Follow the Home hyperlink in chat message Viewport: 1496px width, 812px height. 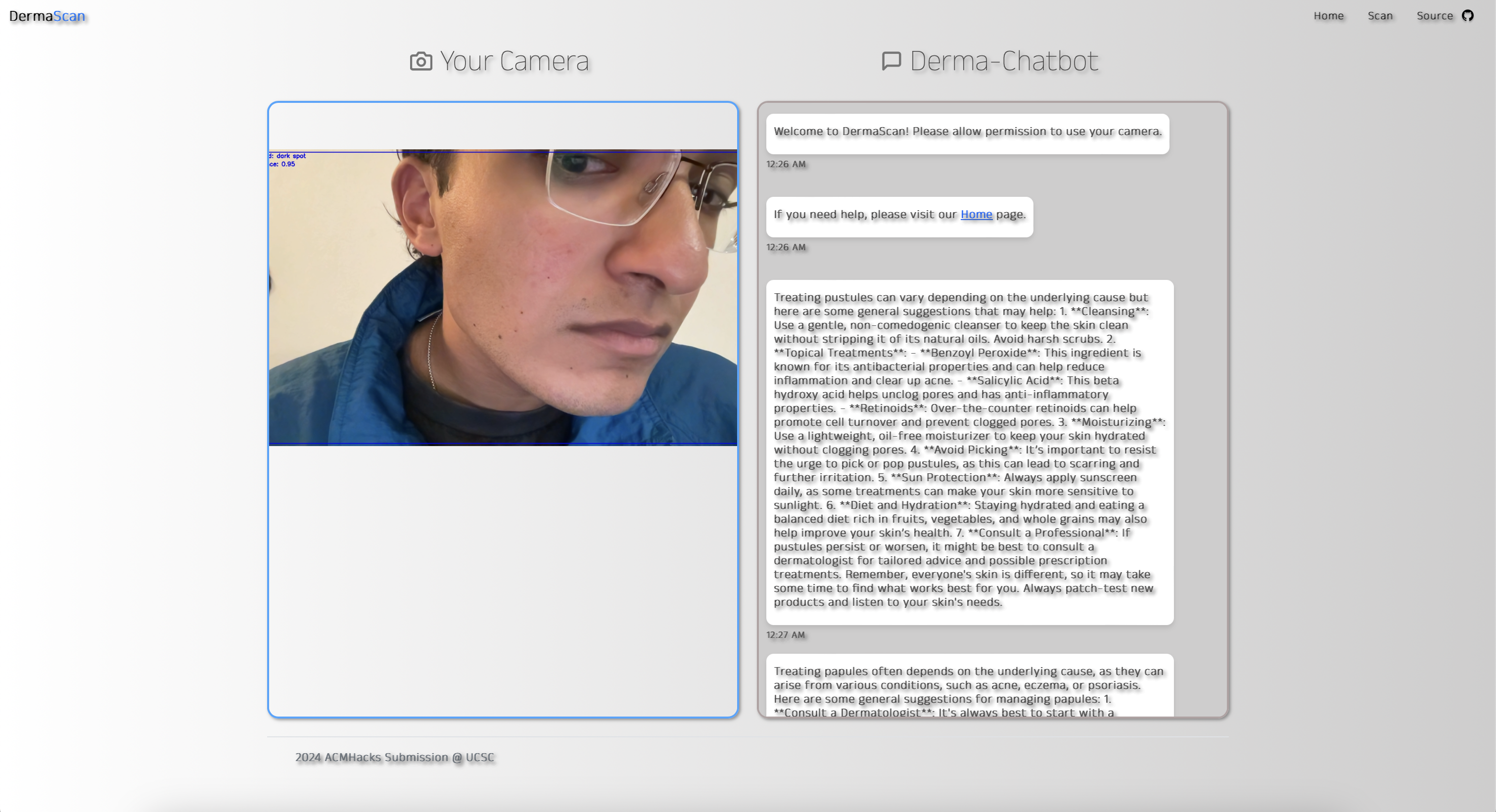[x=976, y=214]
